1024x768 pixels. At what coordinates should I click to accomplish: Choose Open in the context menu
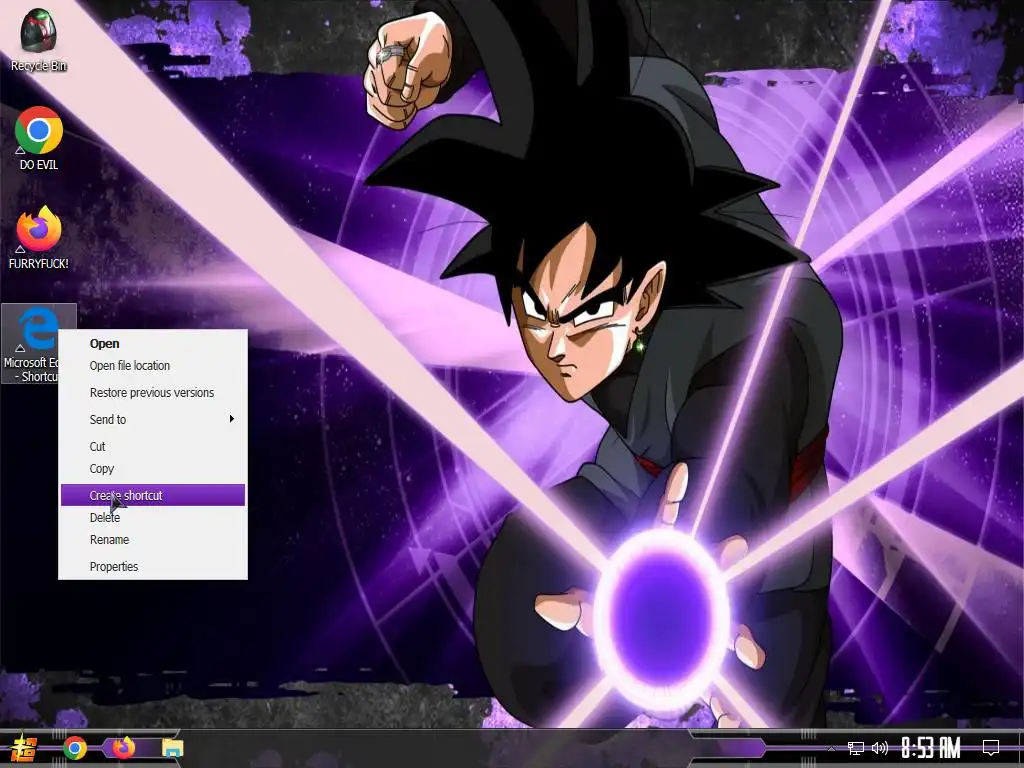coord(153,344)
